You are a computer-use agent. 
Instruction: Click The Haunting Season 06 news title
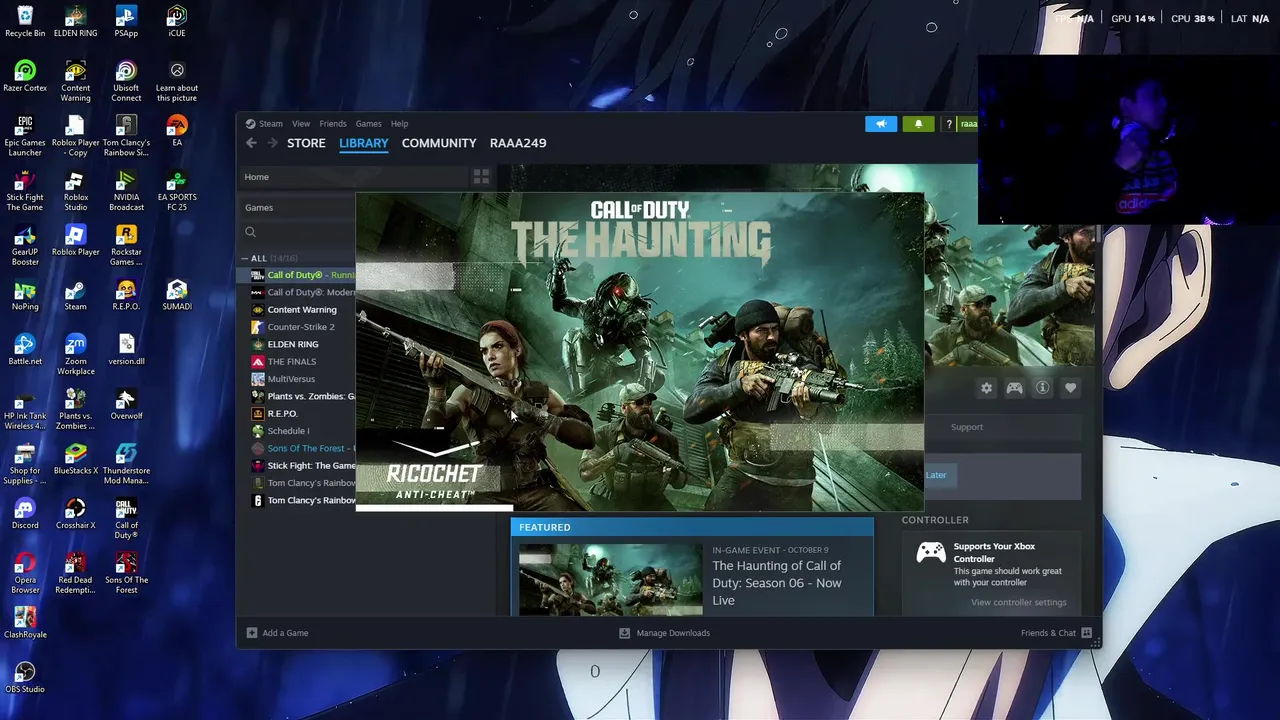777,583
